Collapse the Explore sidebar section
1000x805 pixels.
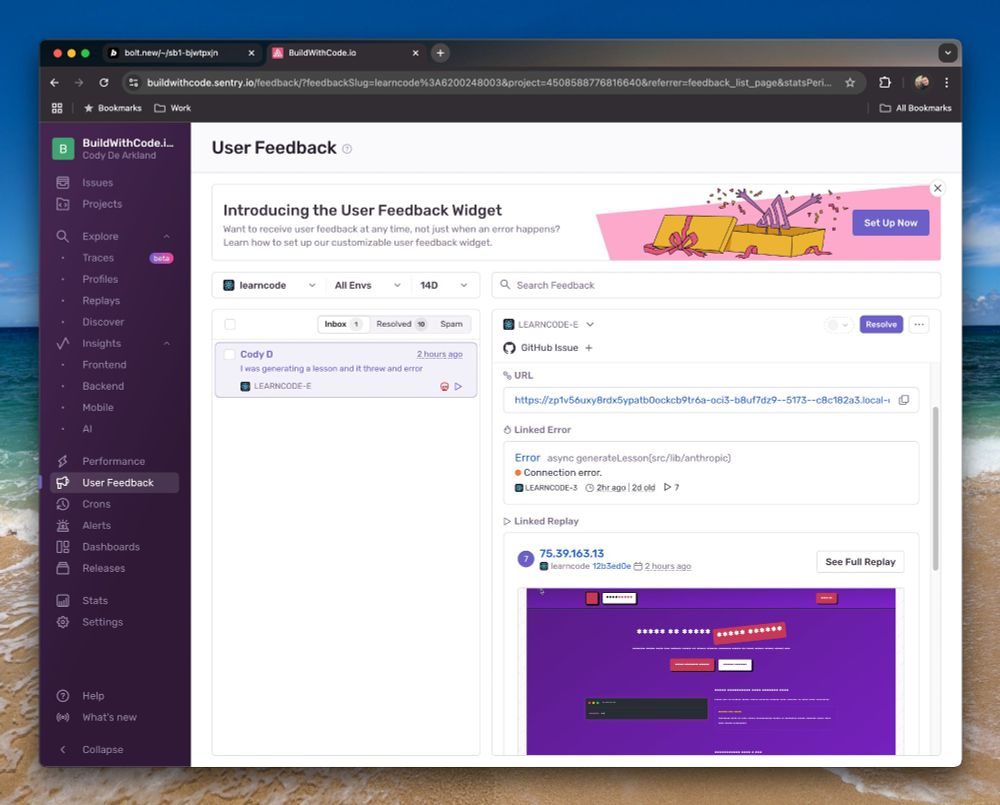point(166,236)
